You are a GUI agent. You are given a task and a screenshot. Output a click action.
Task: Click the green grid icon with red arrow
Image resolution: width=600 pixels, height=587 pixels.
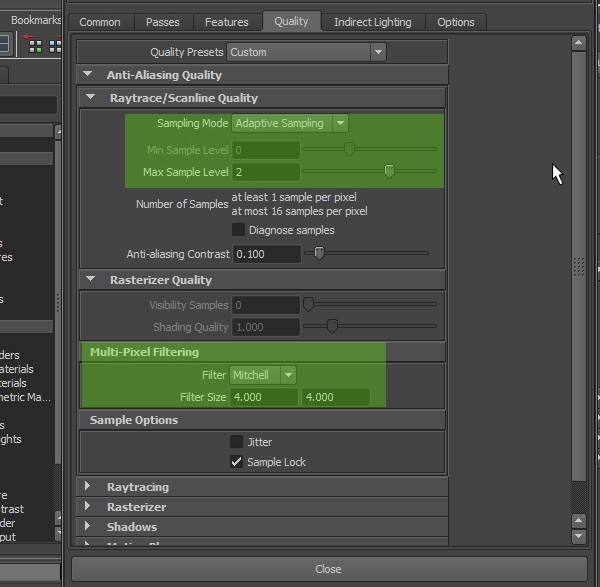pyautogui.click(x=32, y=44)
